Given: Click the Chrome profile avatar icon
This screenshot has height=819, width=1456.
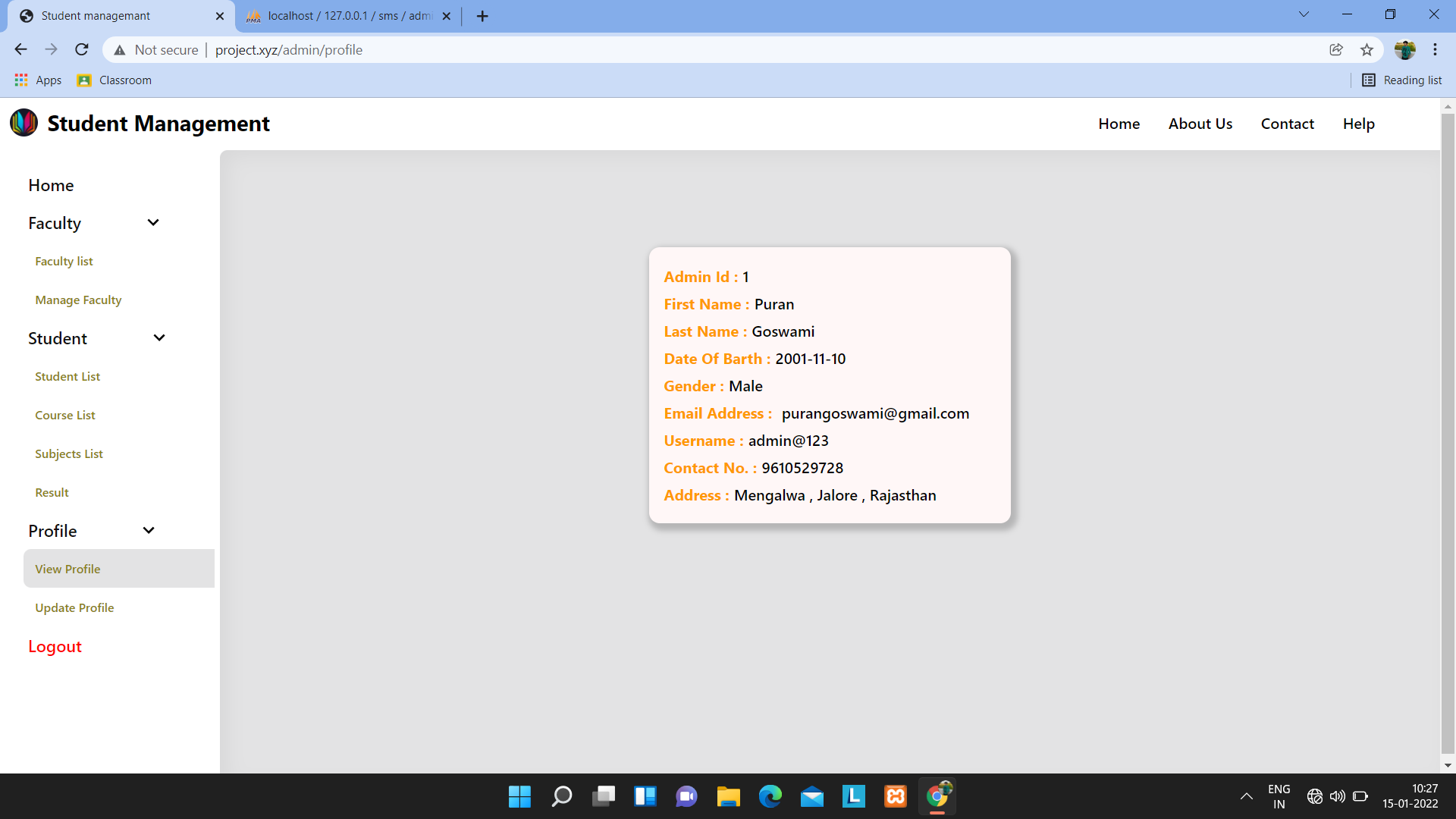Looking at the screenshot, I should (x=1406, y=49).
